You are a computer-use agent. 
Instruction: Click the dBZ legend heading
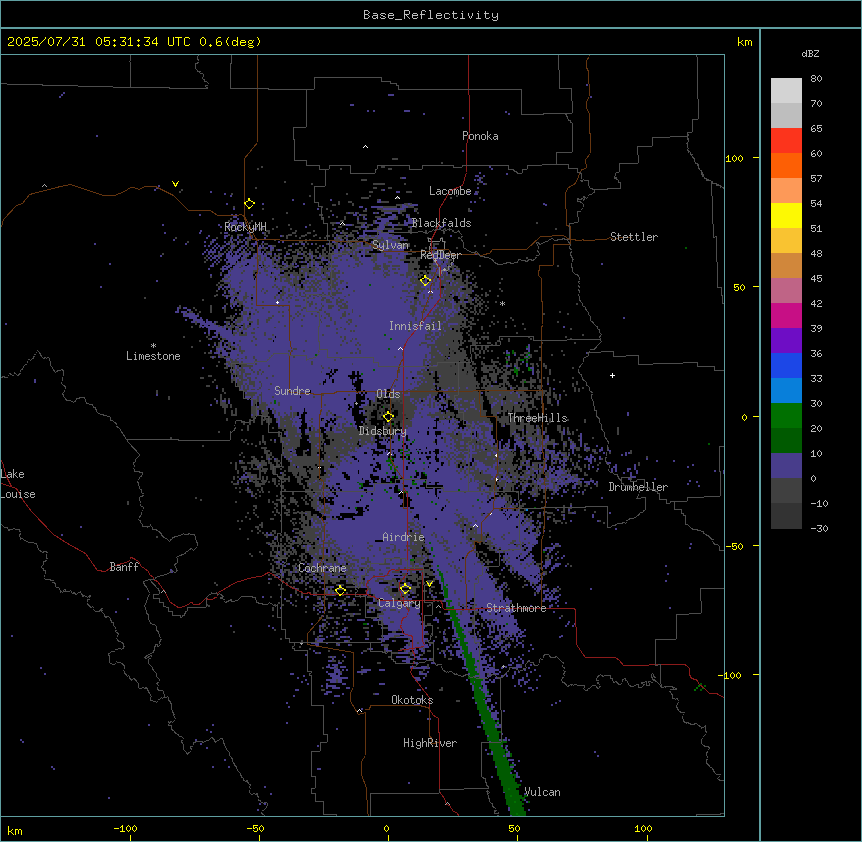[810, 53]
